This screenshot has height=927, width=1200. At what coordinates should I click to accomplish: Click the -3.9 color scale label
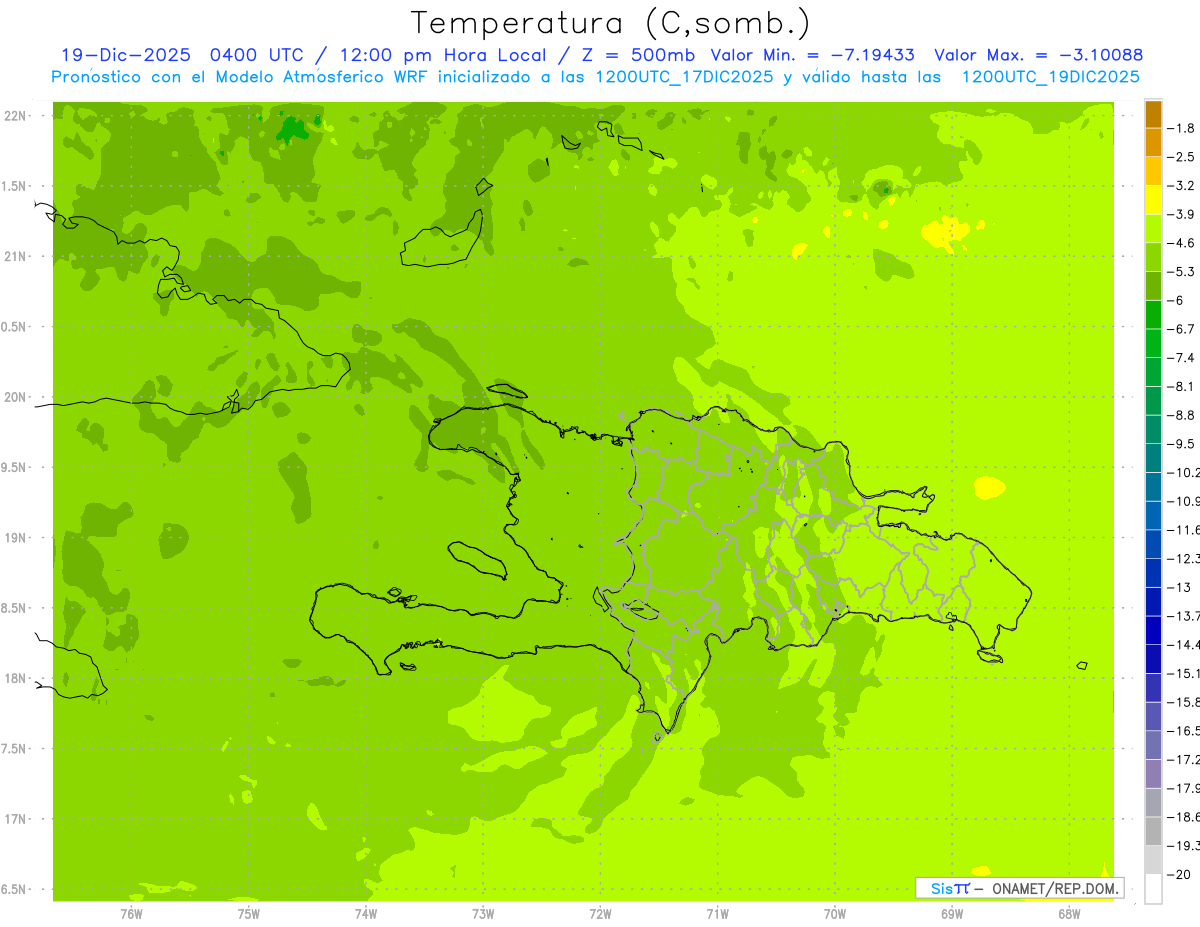point(1182,214)
